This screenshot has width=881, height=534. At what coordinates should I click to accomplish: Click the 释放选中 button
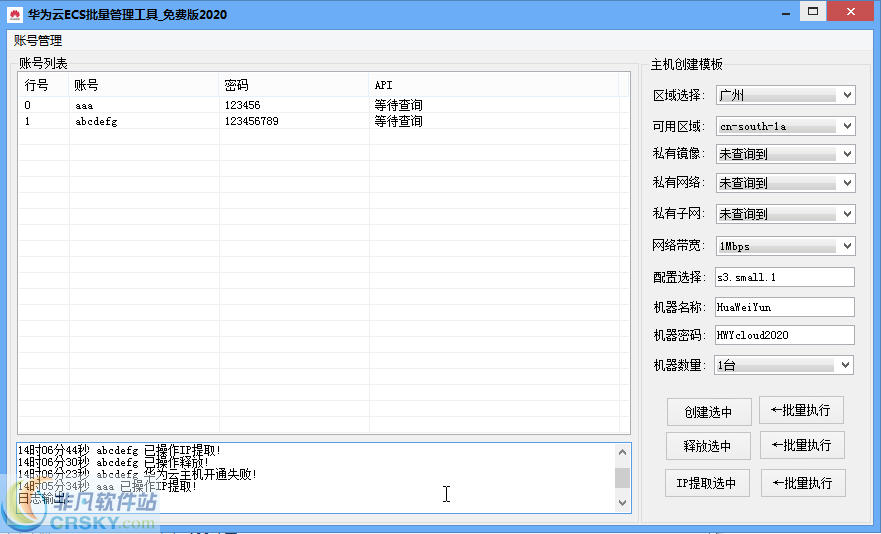708,446
